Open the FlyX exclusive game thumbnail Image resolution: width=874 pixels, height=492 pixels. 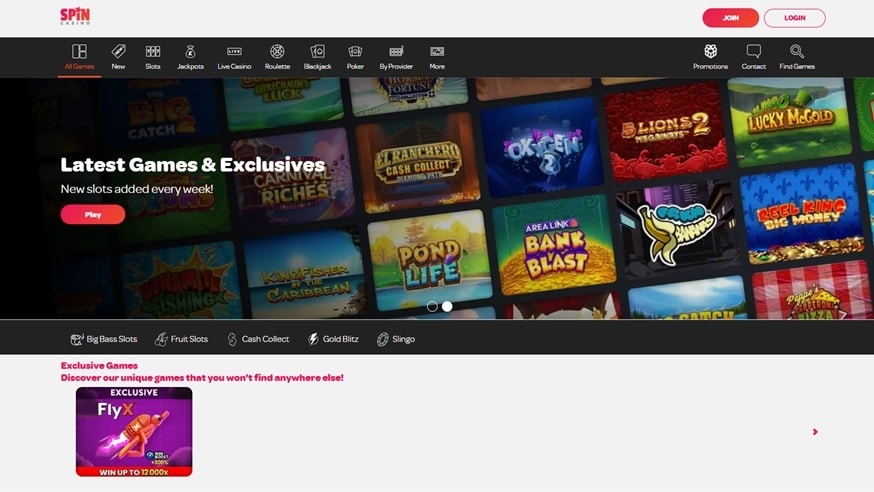pos(134,432)
